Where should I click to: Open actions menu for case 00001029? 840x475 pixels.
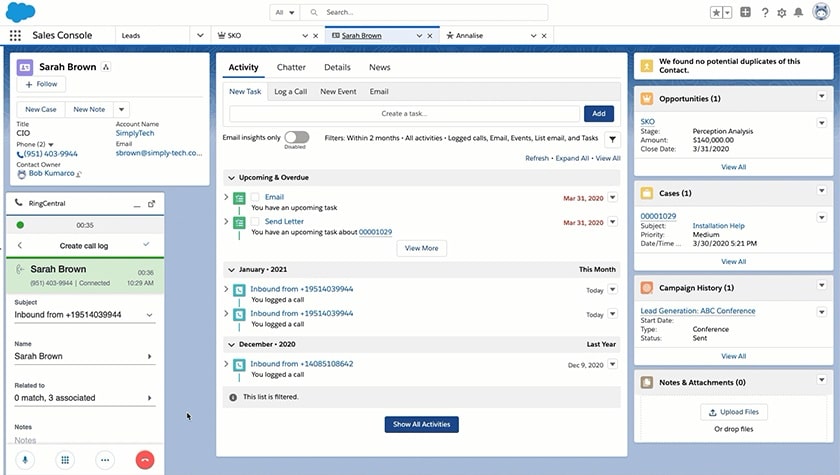(x=821, y=217)
